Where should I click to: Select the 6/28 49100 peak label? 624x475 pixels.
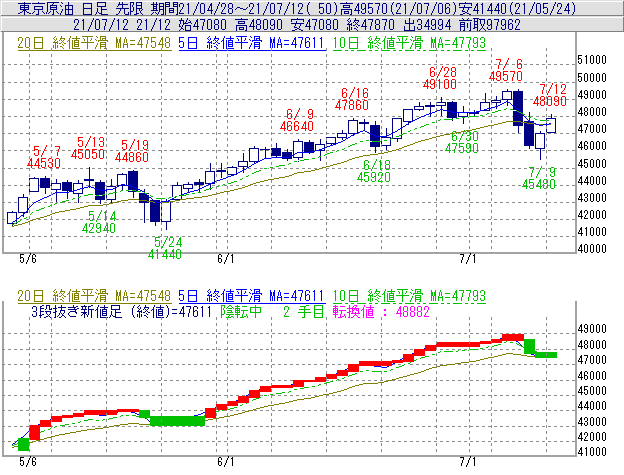tap(440, 78)
